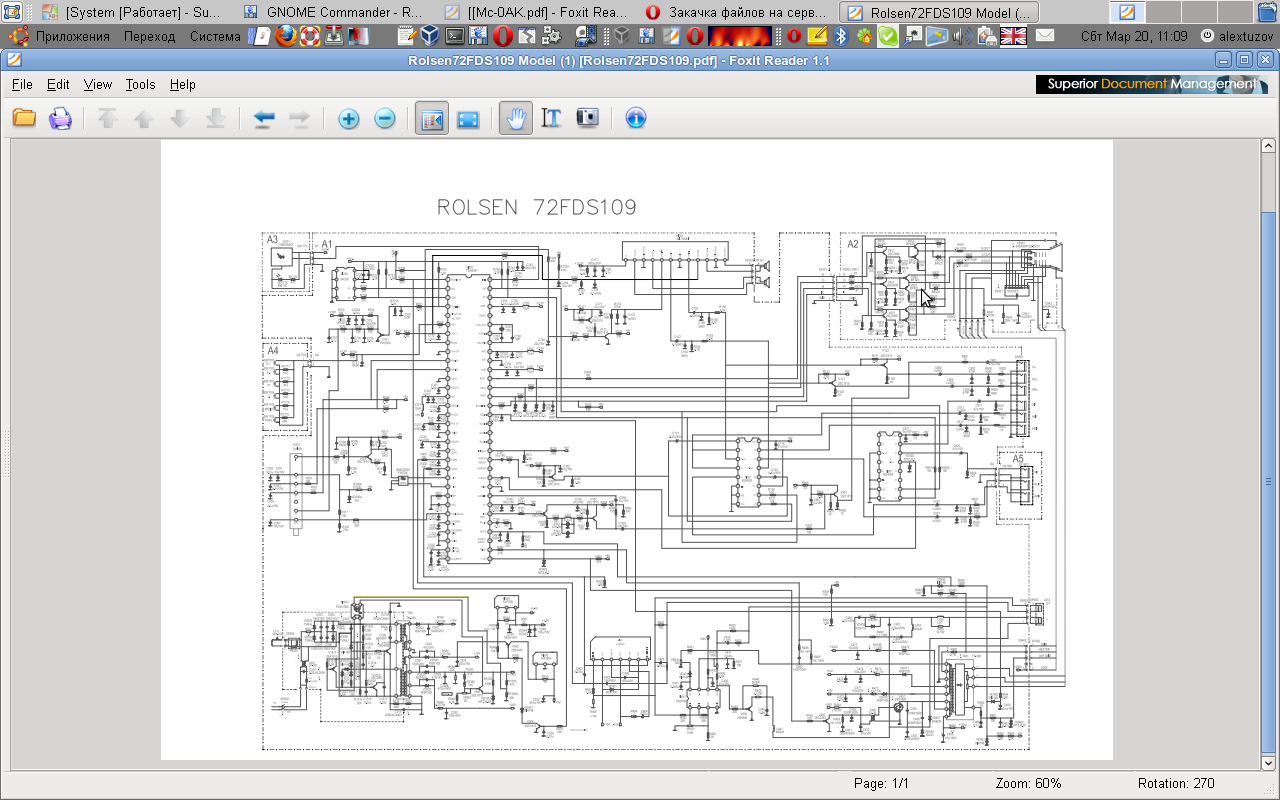Click the blue Previous View back arrow
Screen dimensions: 1280x800
(x=264, y=118)
